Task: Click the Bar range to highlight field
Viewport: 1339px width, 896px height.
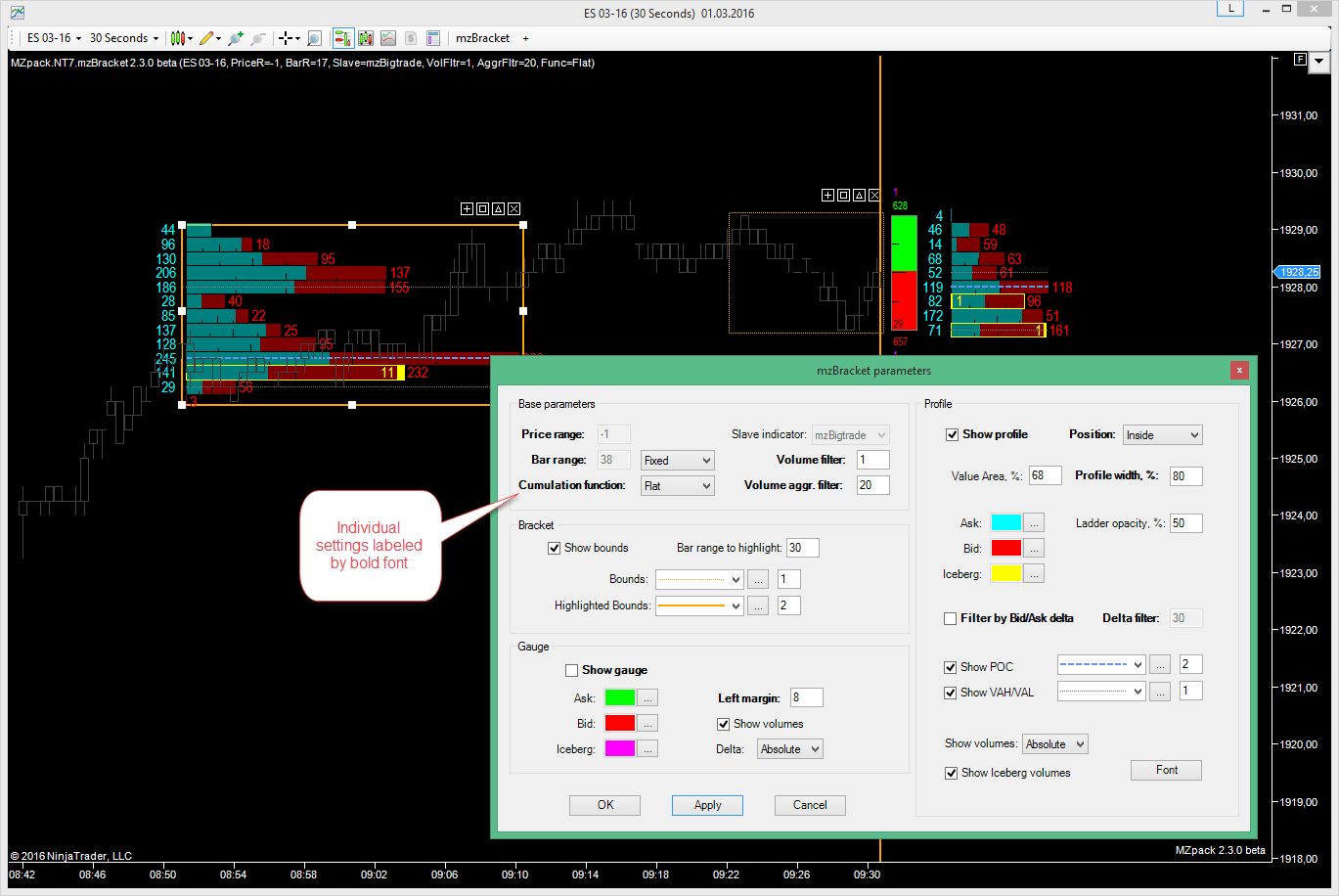Action: [802, 548]
